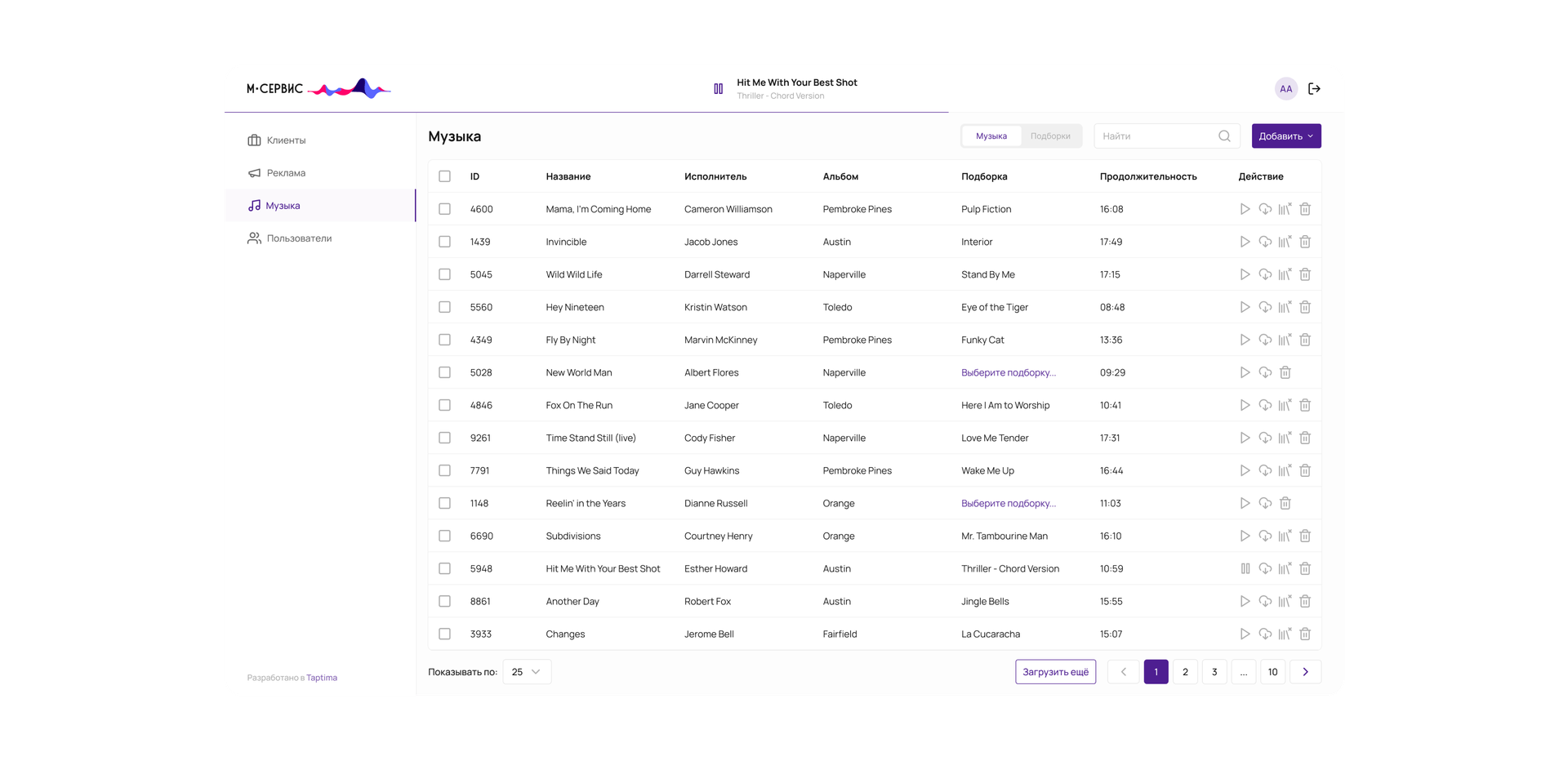Screen dimensions: 1568x761
Task: Select the checkbox for Subdivisions row
Action: pyautogui.click(x=444, y=536)
